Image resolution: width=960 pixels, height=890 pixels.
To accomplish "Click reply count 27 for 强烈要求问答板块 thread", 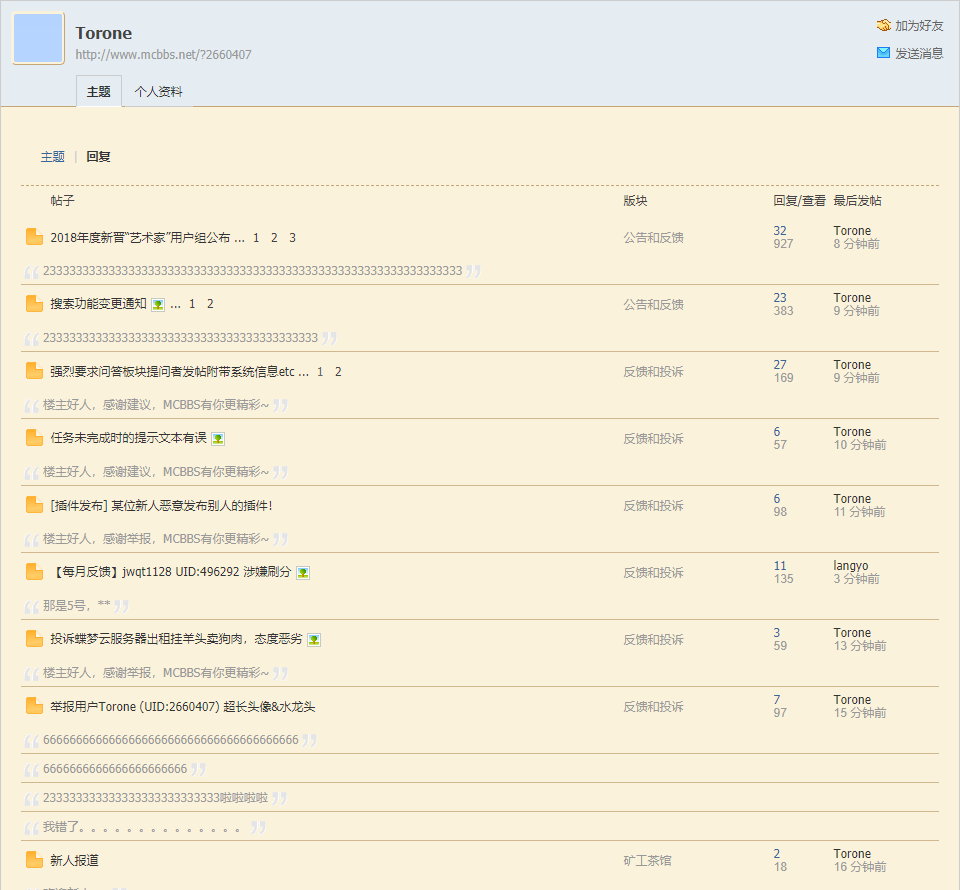I will [x=780, y=365].
